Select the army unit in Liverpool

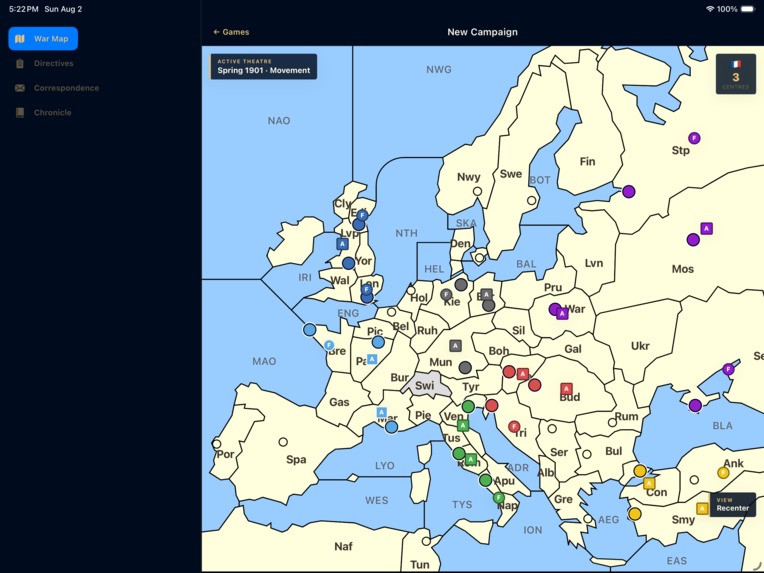(x=343, y=244)
